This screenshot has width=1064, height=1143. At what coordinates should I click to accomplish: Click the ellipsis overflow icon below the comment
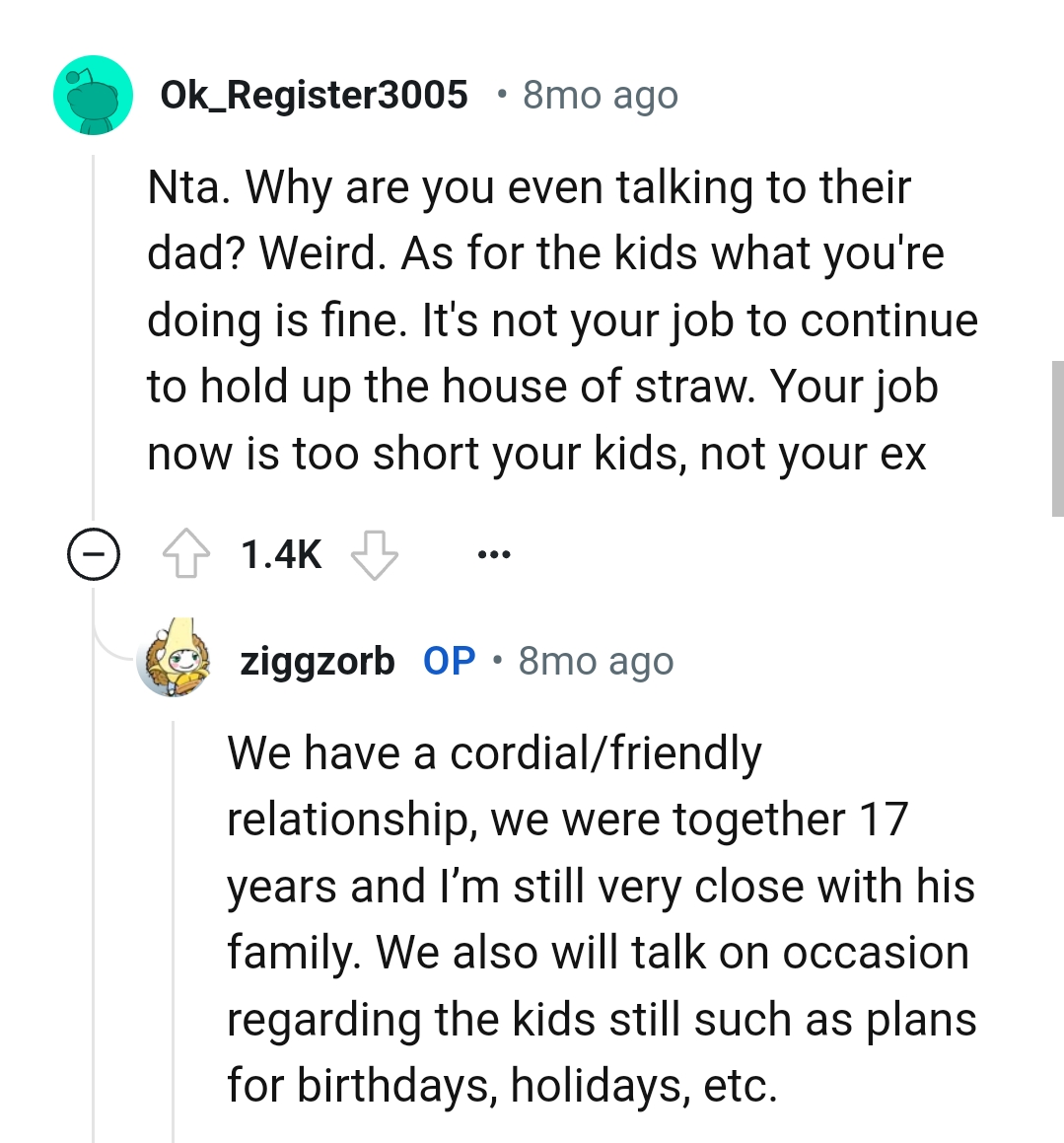[493, 553]
